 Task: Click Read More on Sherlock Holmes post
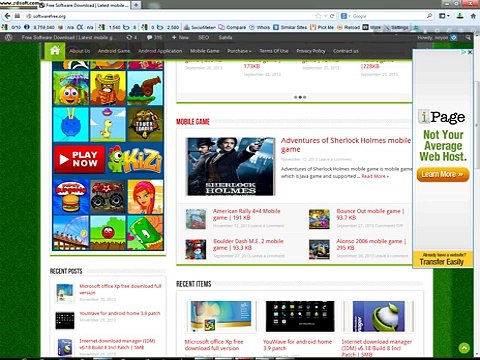click(375, 176)
